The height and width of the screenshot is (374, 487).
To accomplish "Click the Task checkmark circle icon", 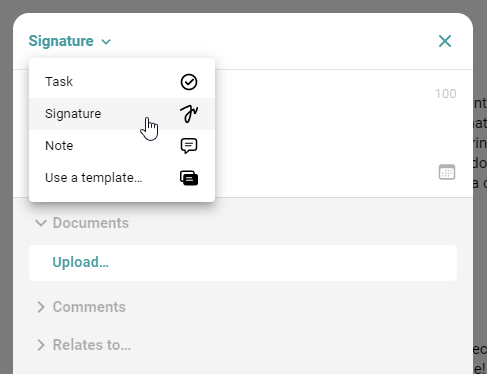I will [x=189, y=82].
